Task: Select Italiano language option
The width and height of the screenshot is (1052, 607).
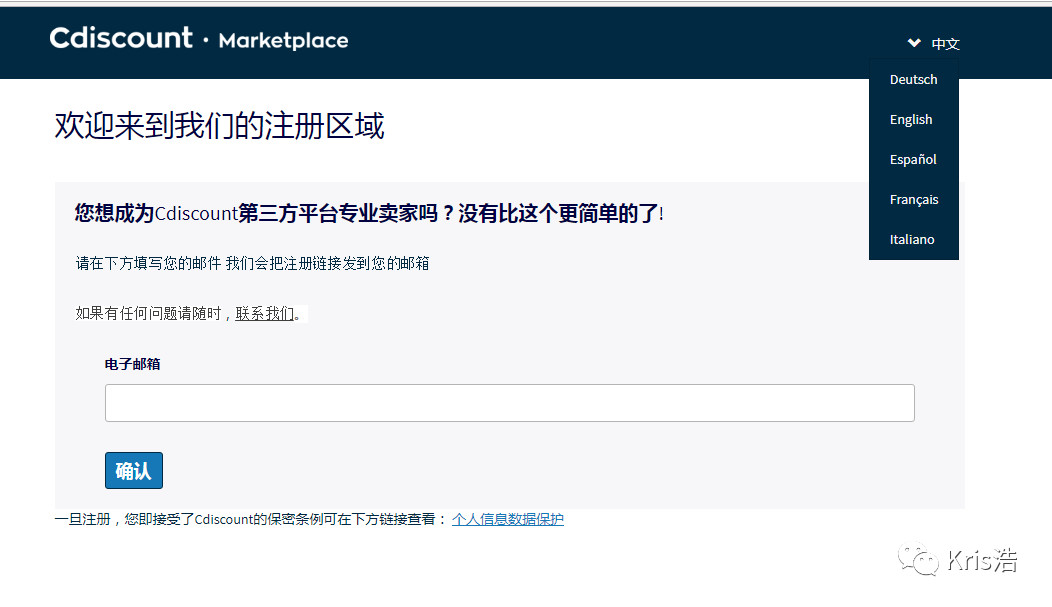Action: [x=912, y=239]
